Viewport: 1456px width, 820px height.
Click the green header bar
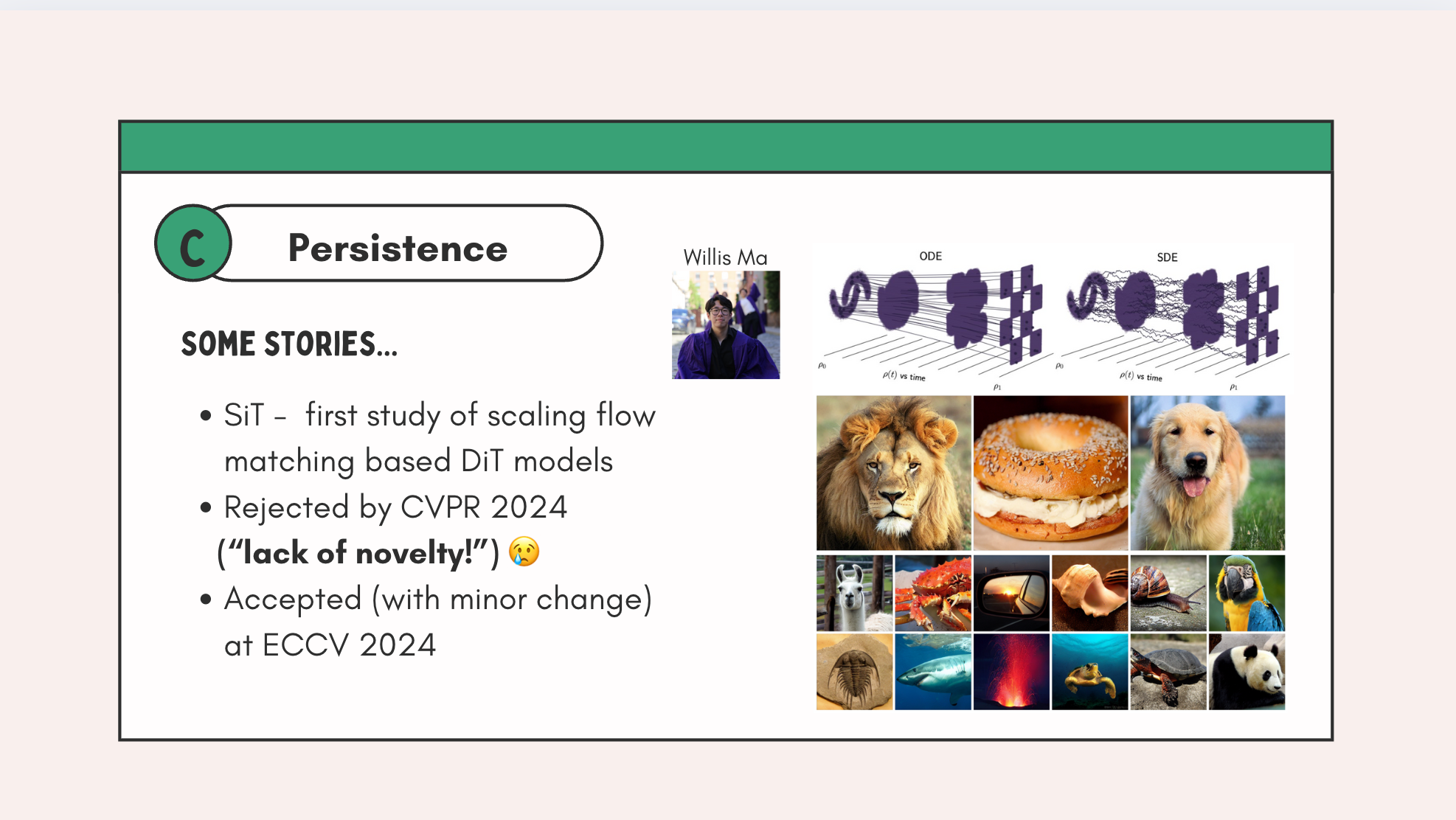point(726,147)
